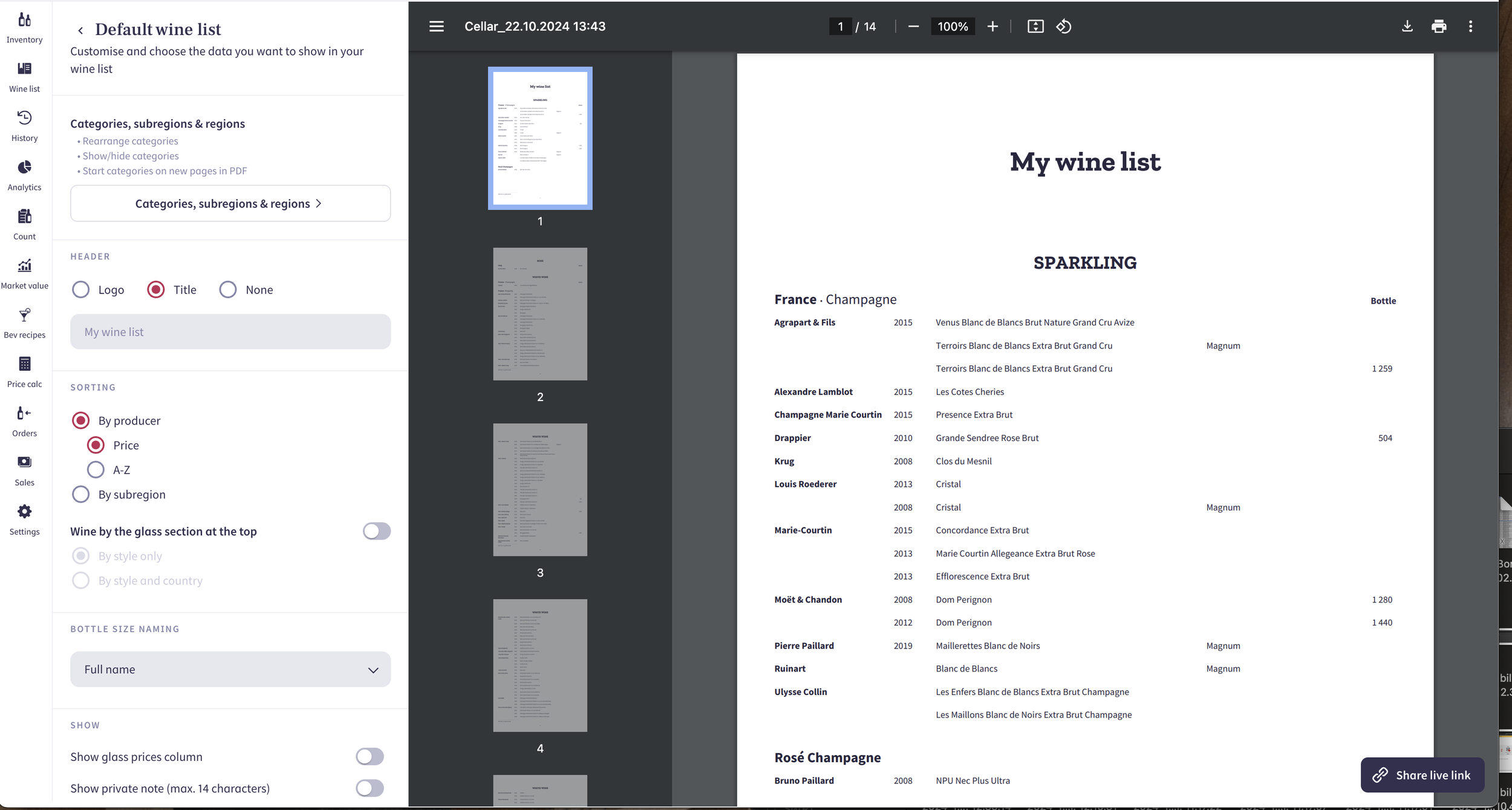Viewport: 1512px width, 810px height.
Task: Click the fit to page icon
Action: [1035, 27]
